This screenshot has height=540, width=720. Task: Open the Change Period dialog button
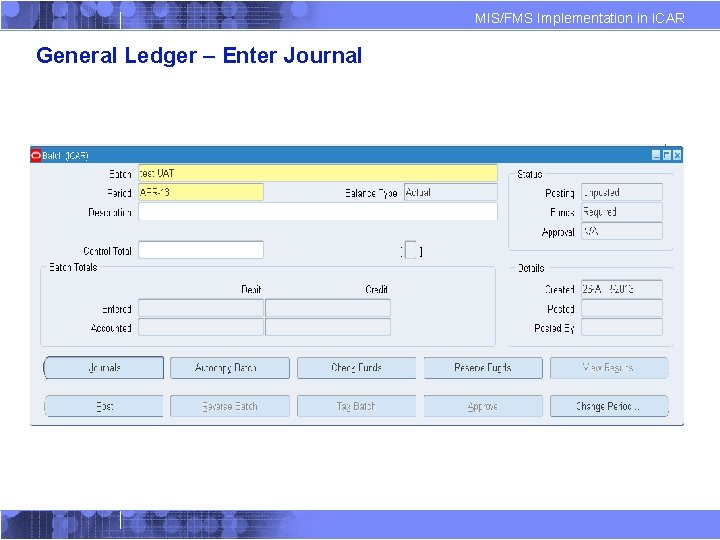[x=609, y=406]
